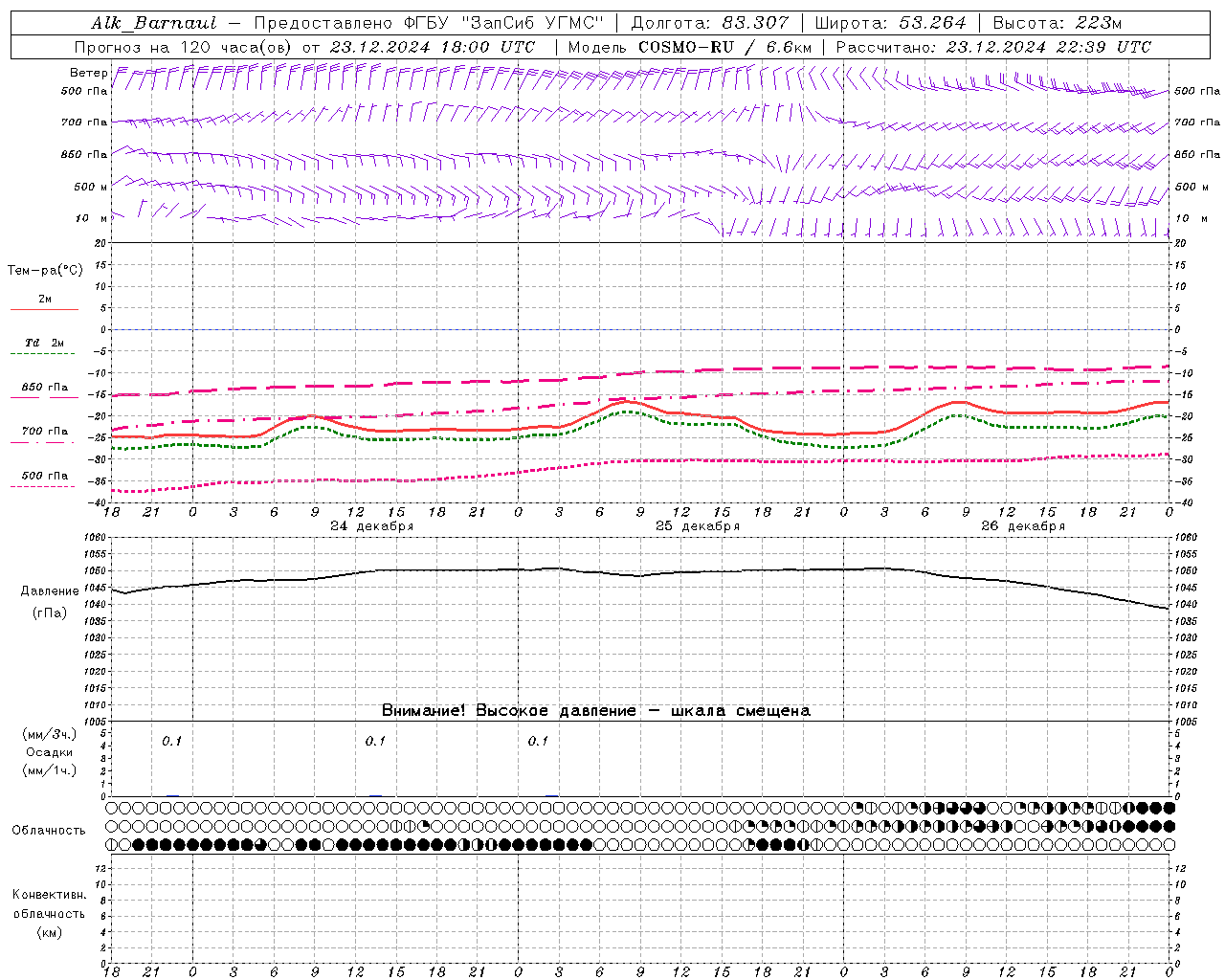The height and width of the screenshot is (980, 1225).
Task: Click the 'Долгота: 83.307' longitude value
Action: 710,23
